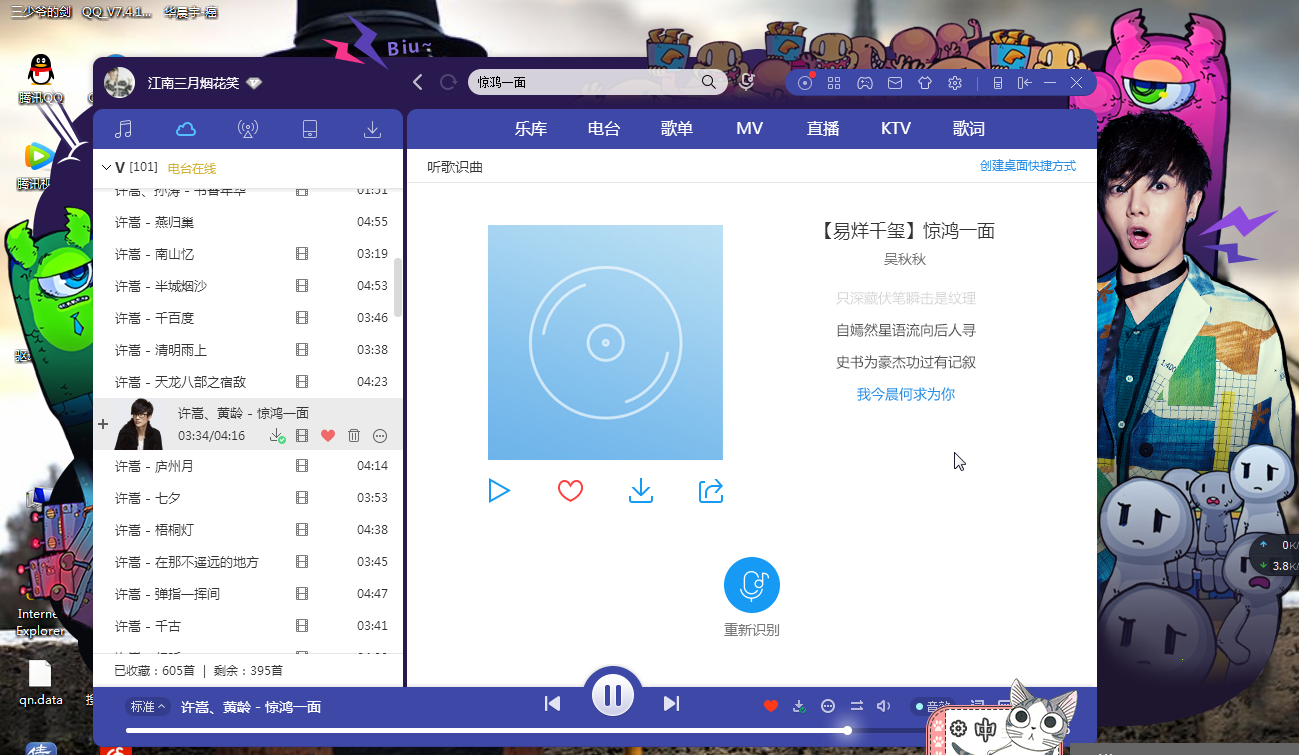Collapse the V [101] playlist
Screen dimensions: 1299x755
(x=106, y=167)
